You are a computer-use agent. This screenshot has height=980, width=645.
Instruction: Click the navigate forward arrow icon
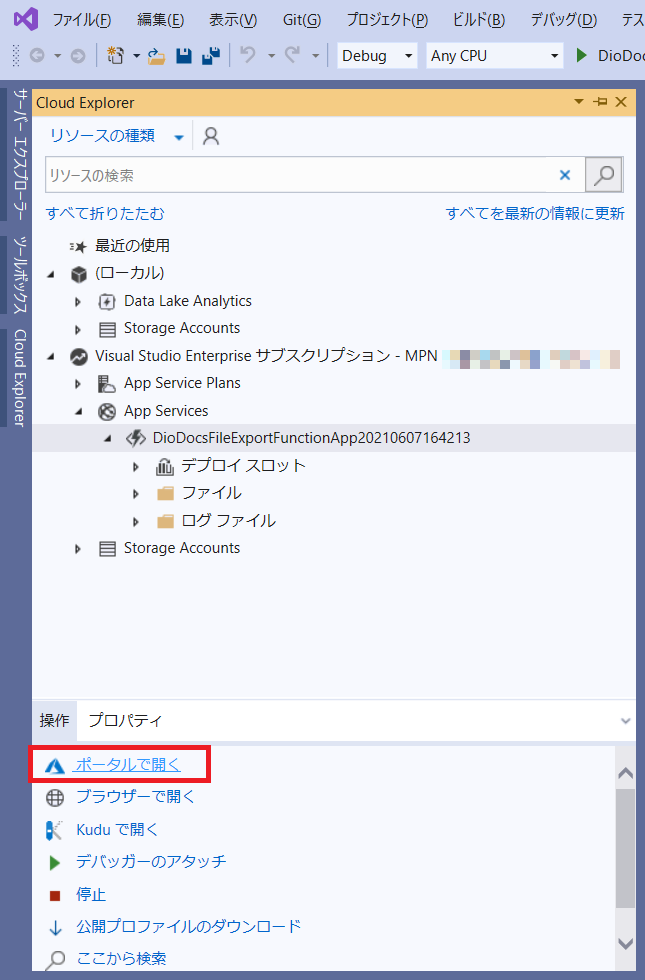[78, 56]
